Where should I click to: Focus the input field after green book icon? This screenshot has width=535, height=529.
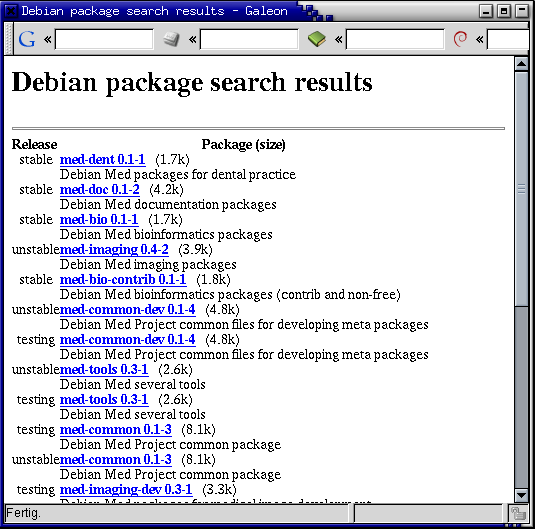pyautogui.click(x=395, y=39)
